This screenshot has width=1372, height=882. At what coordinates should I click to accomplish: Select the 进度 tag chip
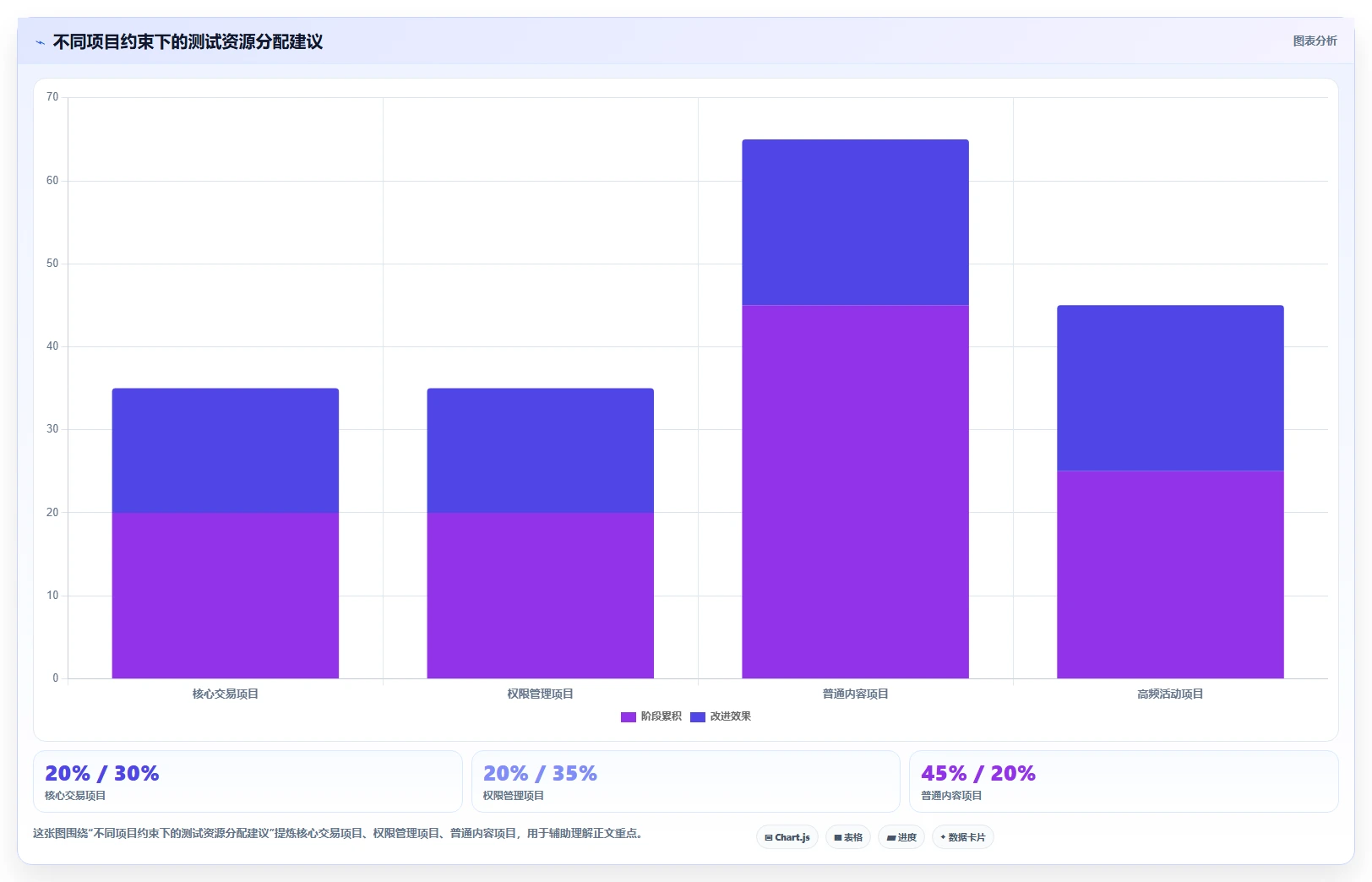[901, 837]
